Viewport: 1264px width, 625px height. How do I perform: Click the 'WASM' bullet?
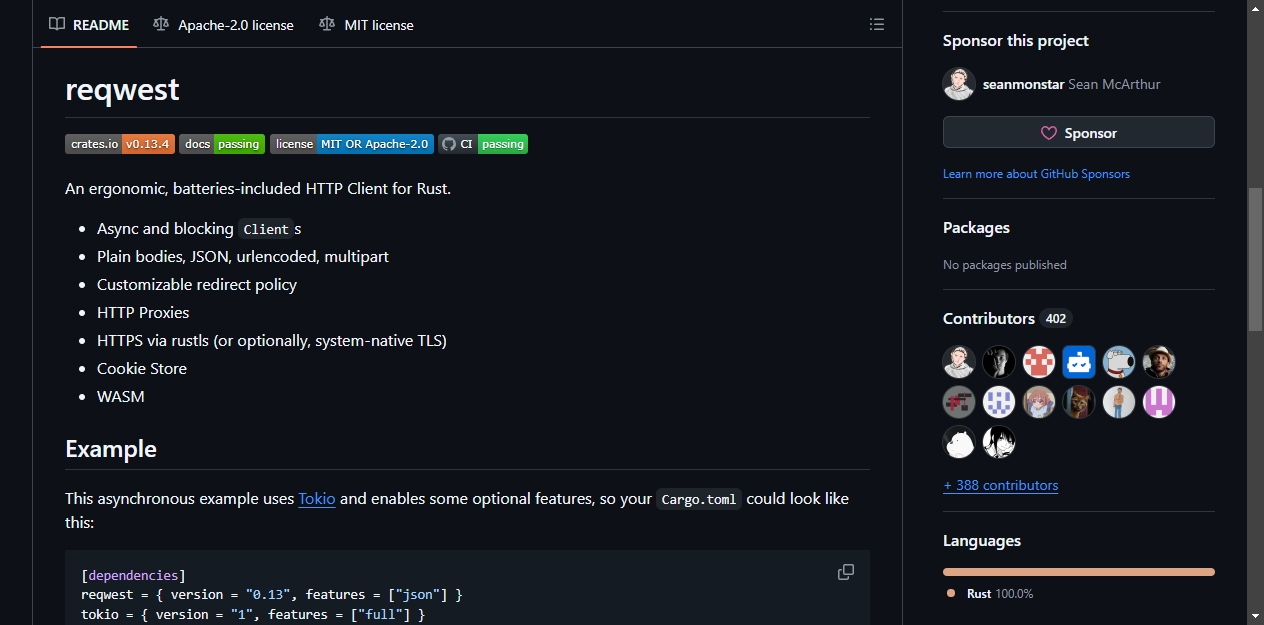121,397
